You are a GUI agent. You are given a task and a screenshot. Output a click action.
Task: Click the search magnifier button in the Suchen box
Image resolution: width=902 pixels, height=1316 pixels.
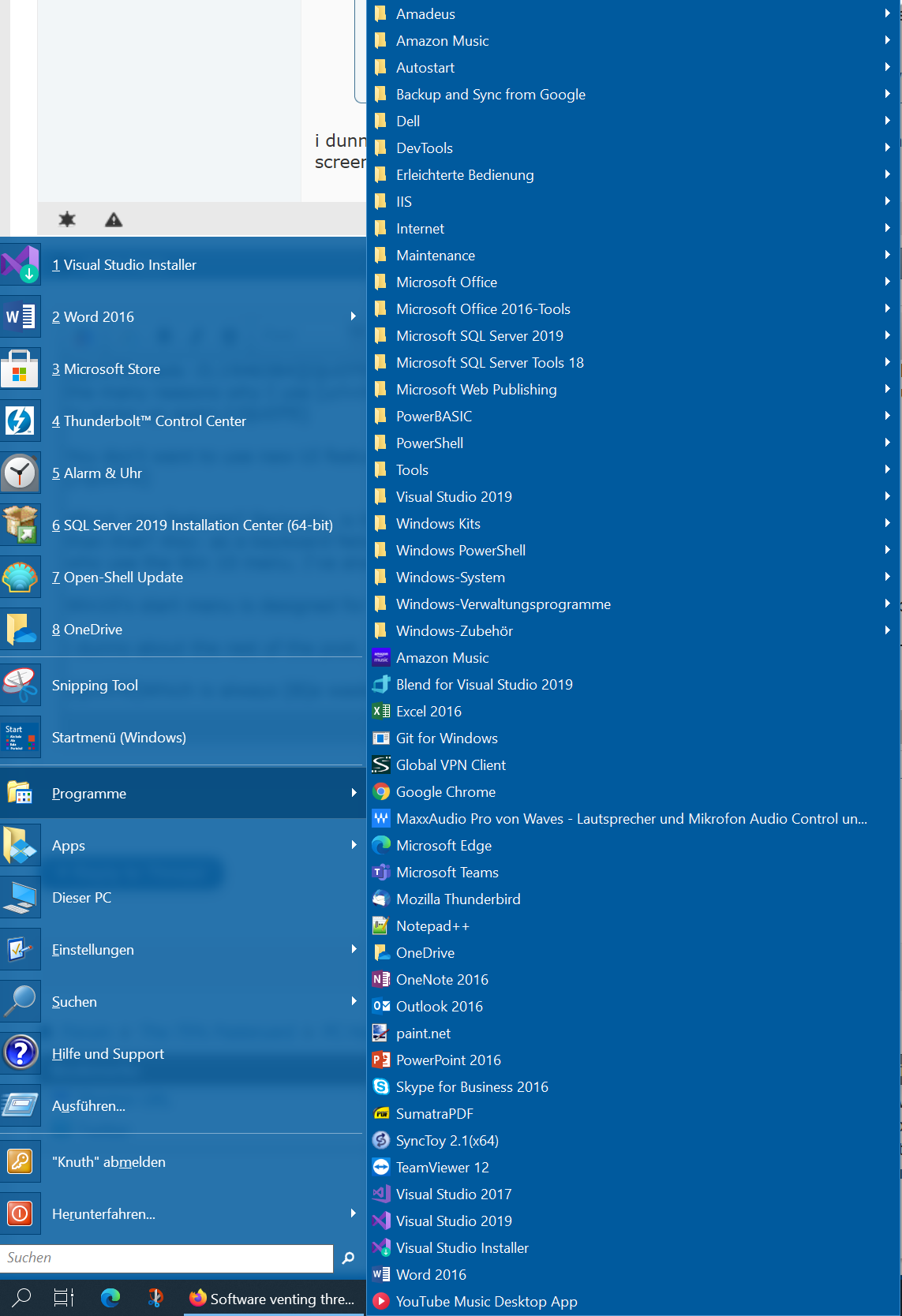click(x=348, y=1258)
